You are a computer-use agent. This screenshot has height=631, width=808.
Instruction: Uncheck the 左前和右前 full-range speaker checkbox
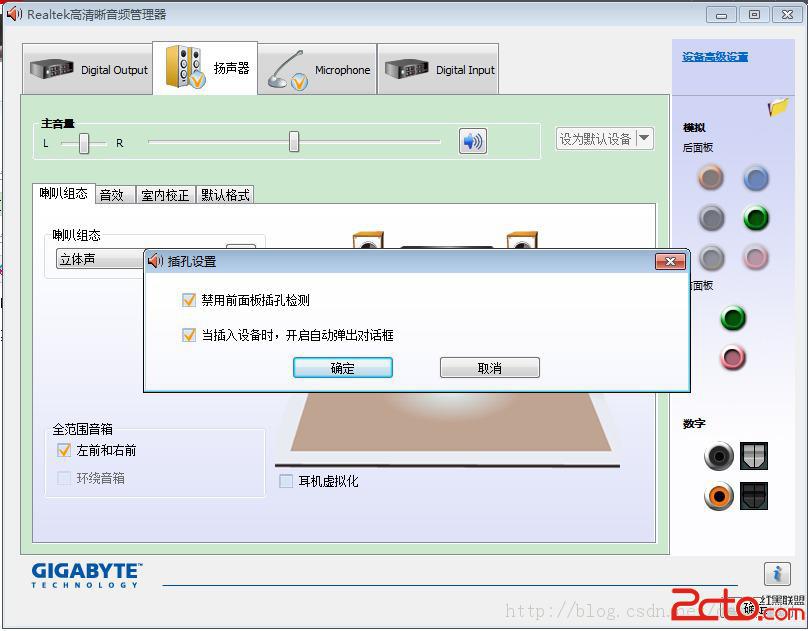coord(65,450)
